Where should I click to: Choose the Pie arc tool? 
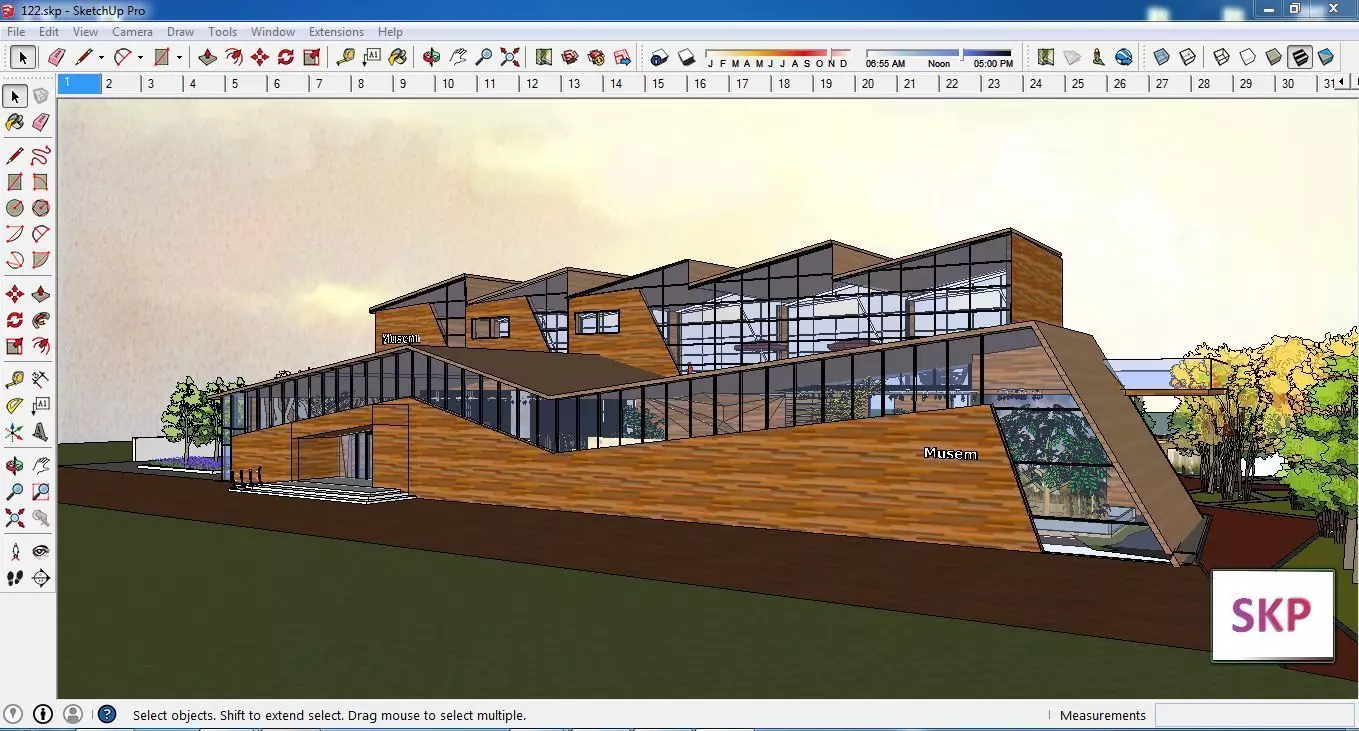[x=40, y=260]
